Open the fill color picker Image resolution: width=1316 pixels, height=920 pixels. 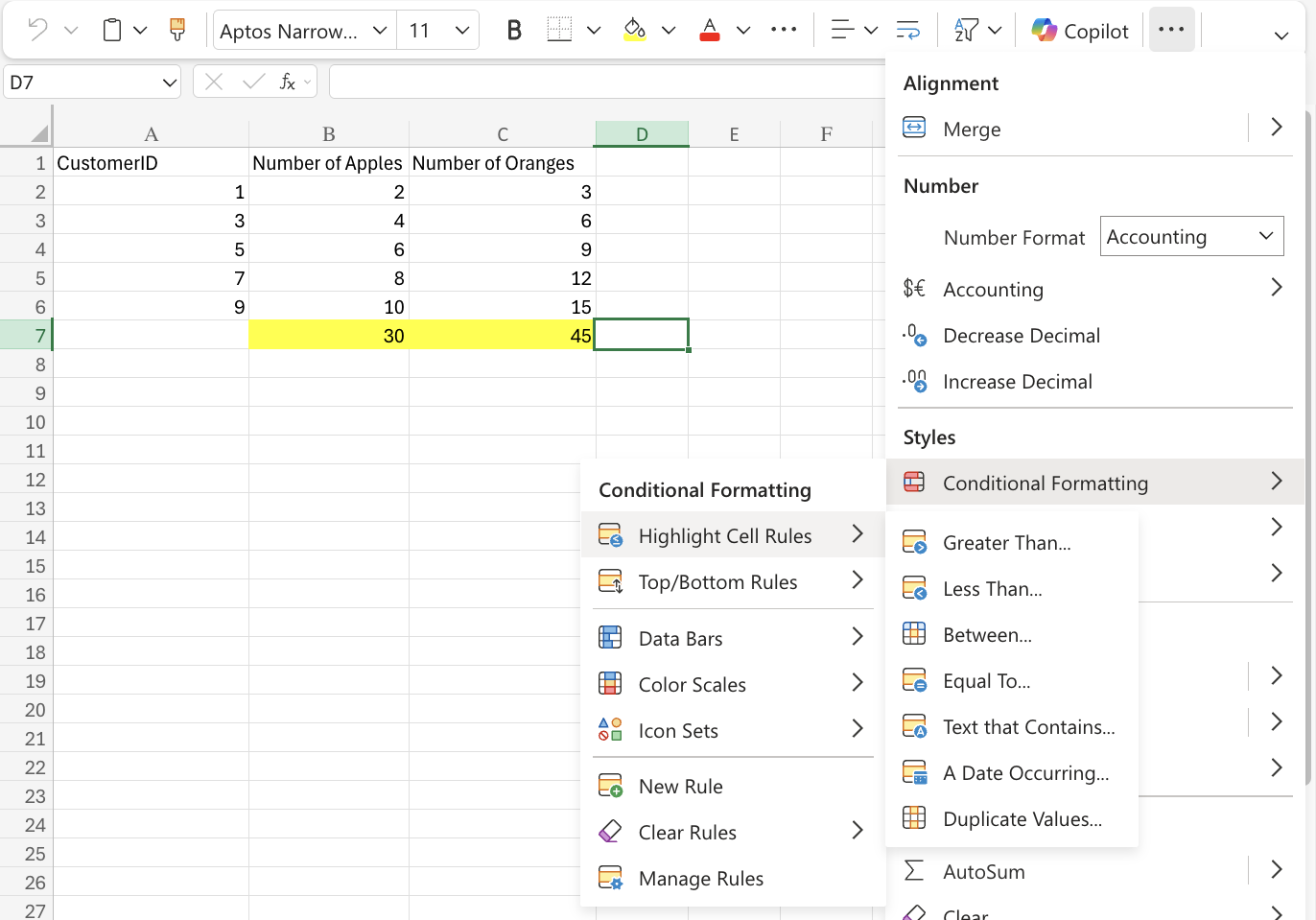point(634,30)
